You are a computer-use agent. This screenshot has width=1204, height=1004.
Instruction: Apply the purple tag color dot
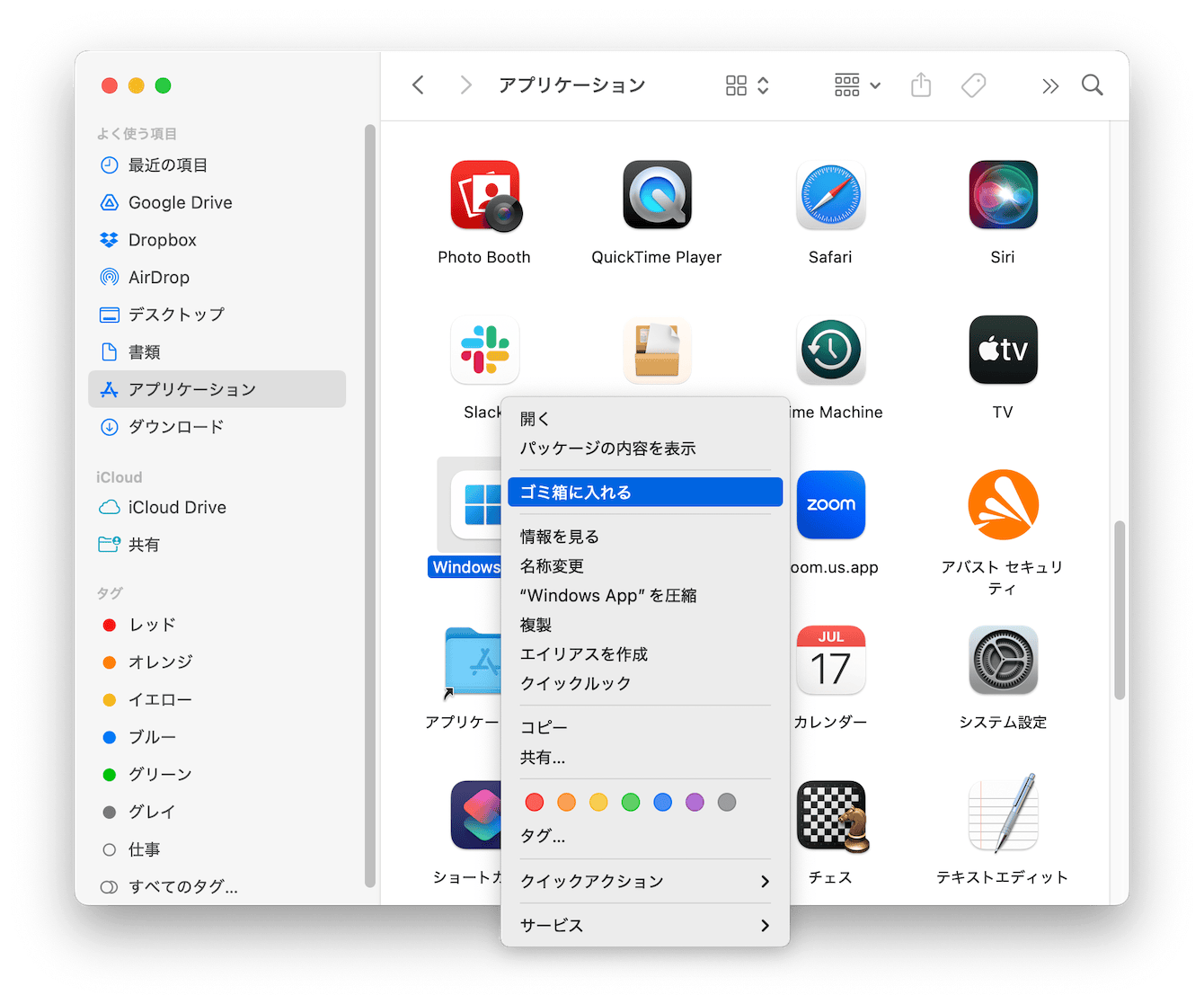click(x=695, y=802)
